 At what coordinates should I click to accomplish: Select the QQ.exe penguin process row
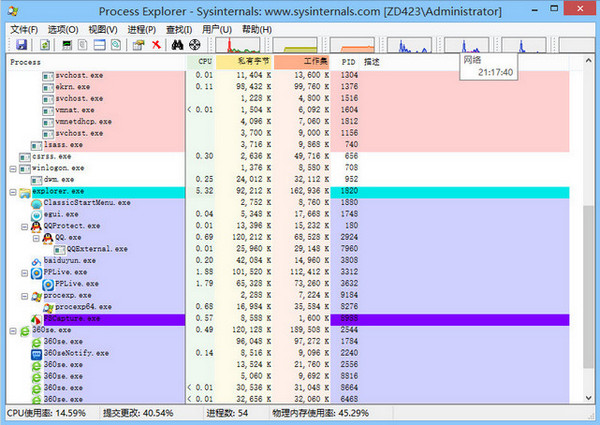67,238
